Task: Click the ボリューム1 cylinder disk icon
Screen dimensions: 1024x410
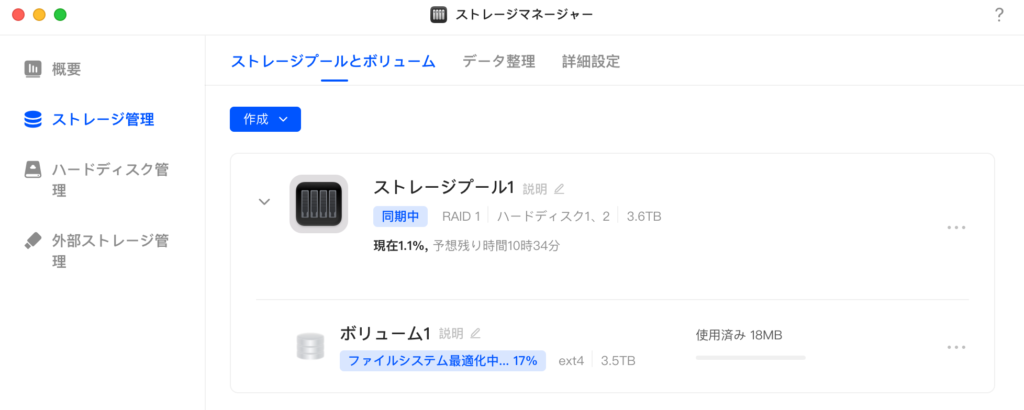Action: coord(310,347)
